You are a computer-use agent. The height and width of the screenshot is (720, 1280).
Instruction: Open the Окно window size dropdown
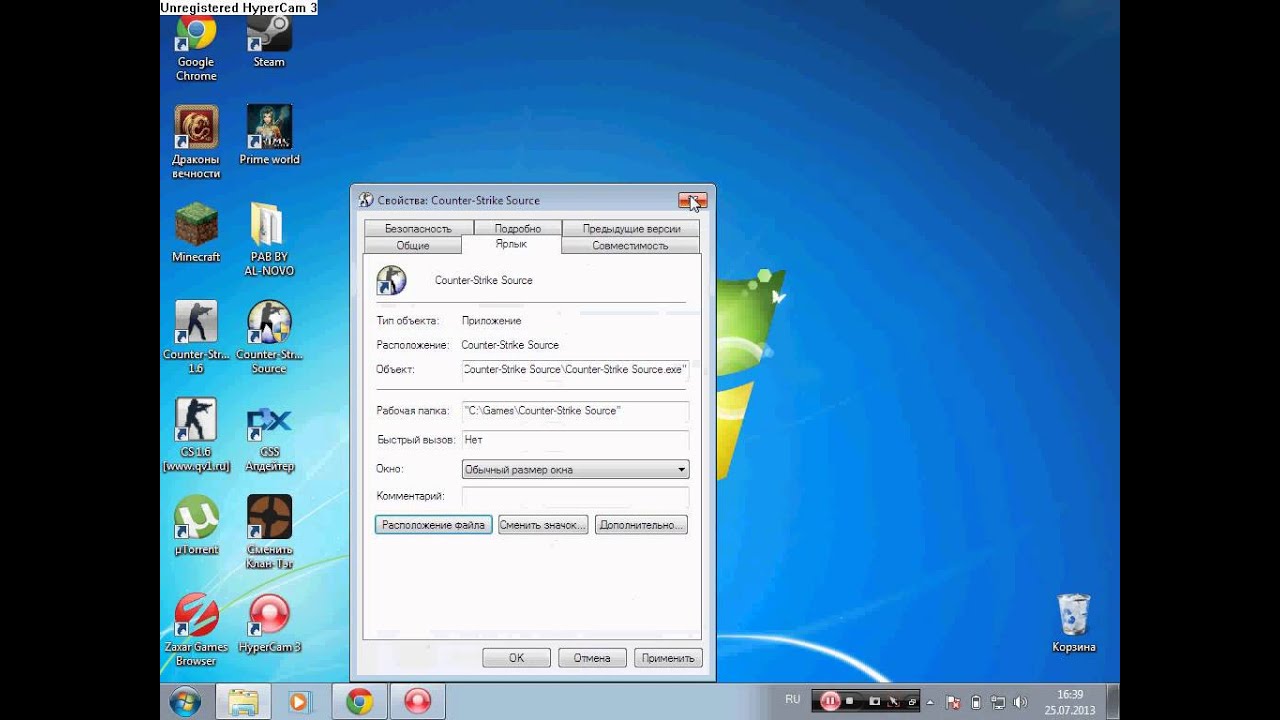click(575, 469)
